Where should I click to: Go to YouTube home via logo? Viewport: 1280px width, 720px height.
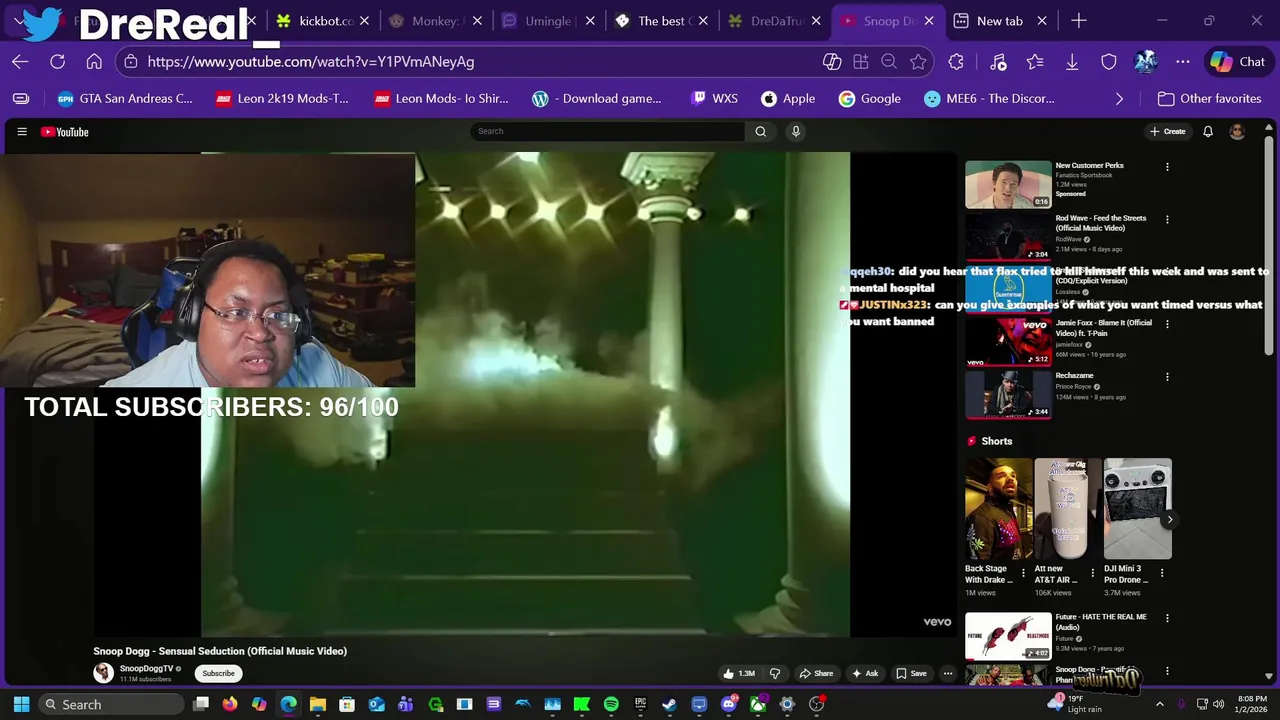tap(65, 132)
